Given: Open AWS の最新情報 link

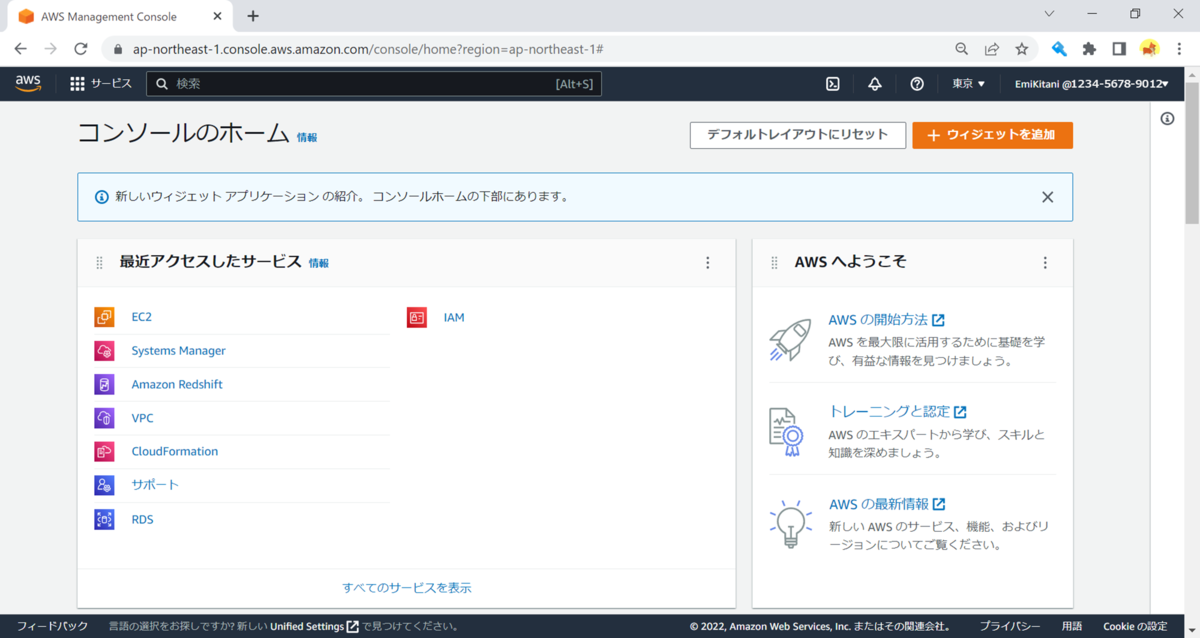Looking at the screenshot, I should [x=886, y=504].
